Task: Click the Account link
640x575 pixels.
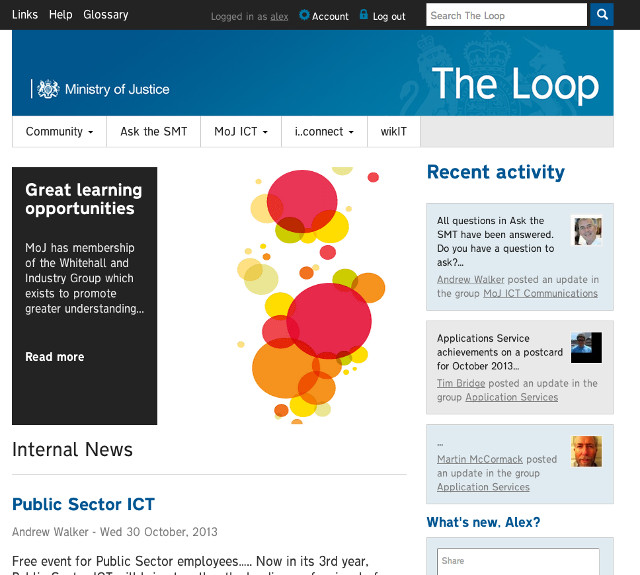Action: (x=330, y=16)
